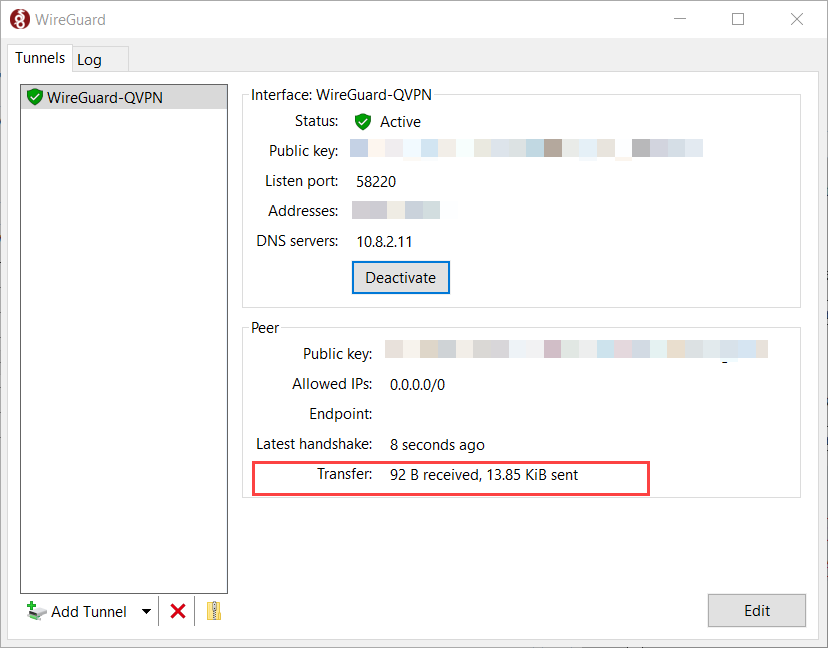Click the Active status shield icon
This screenshot has width=828, height=648.
[x=363, y=121]
